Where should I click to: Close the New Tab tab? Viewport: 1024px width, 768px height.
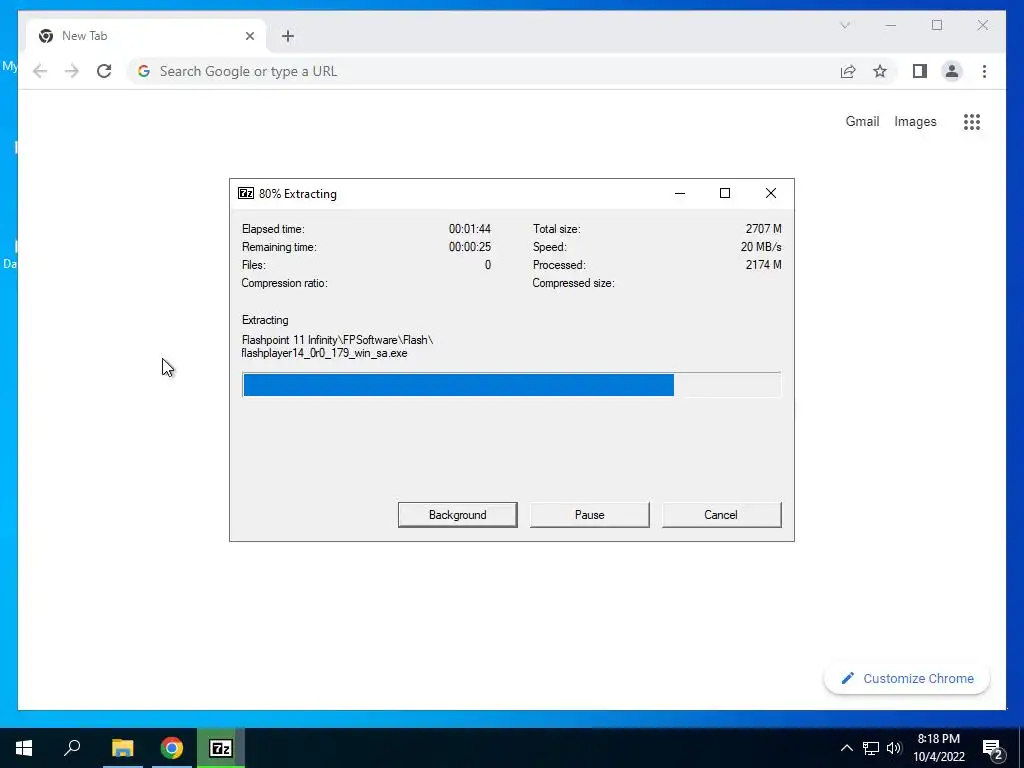(249, 36)
